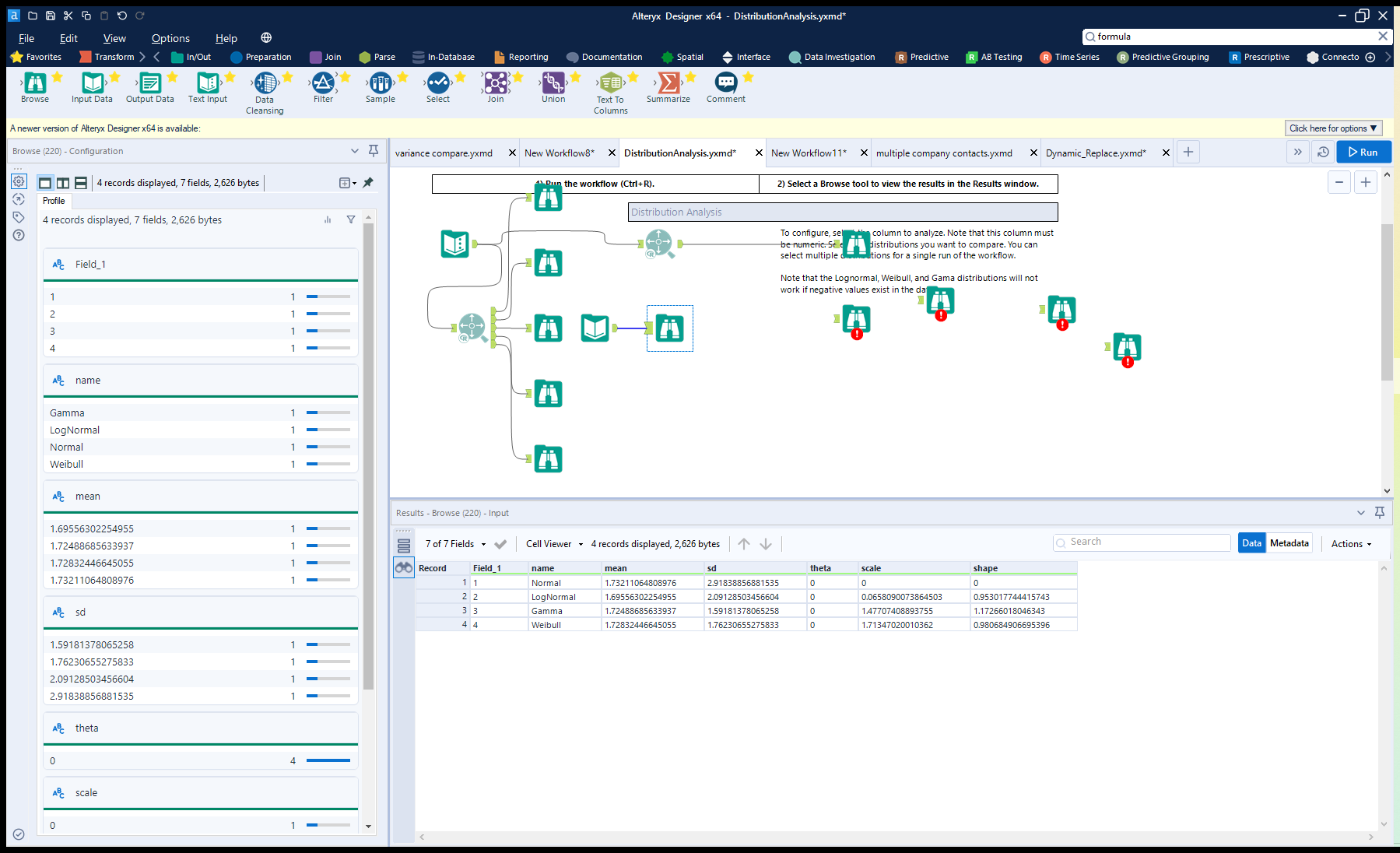
Task: Pick the Data Cleansing tool
Action: click(x=265, y=87)
